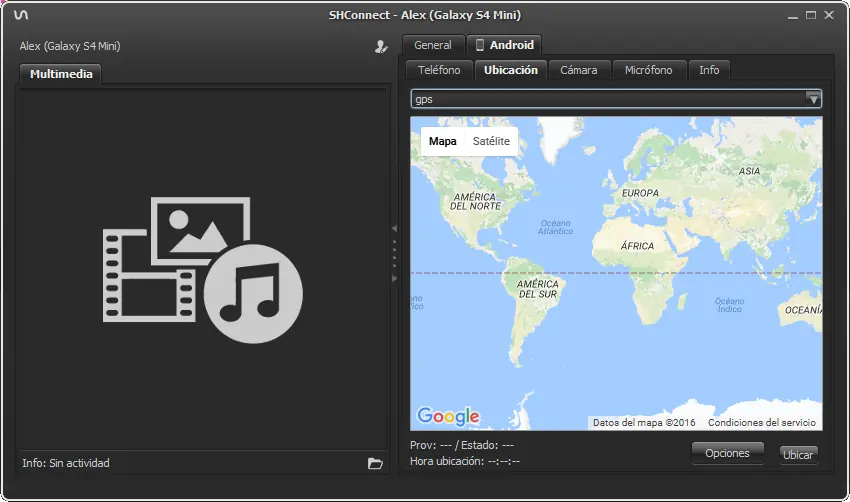Click the Google logo on the map
The image size is (850, 502).
(448, 416)
